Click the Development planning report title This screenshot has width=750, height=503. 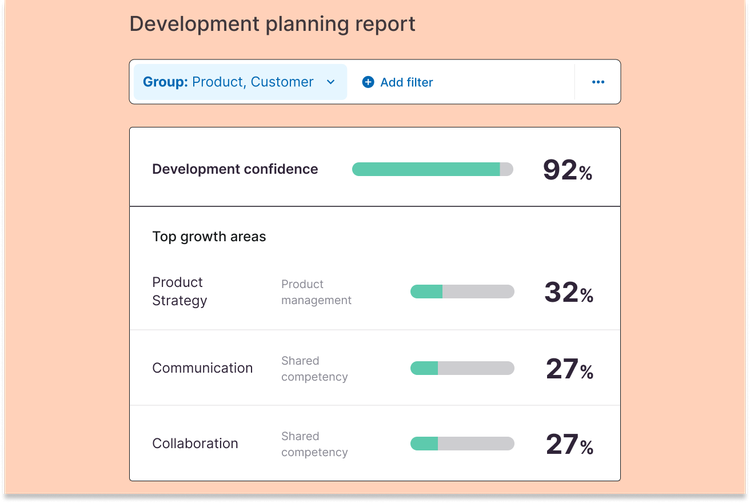[272, 24]
